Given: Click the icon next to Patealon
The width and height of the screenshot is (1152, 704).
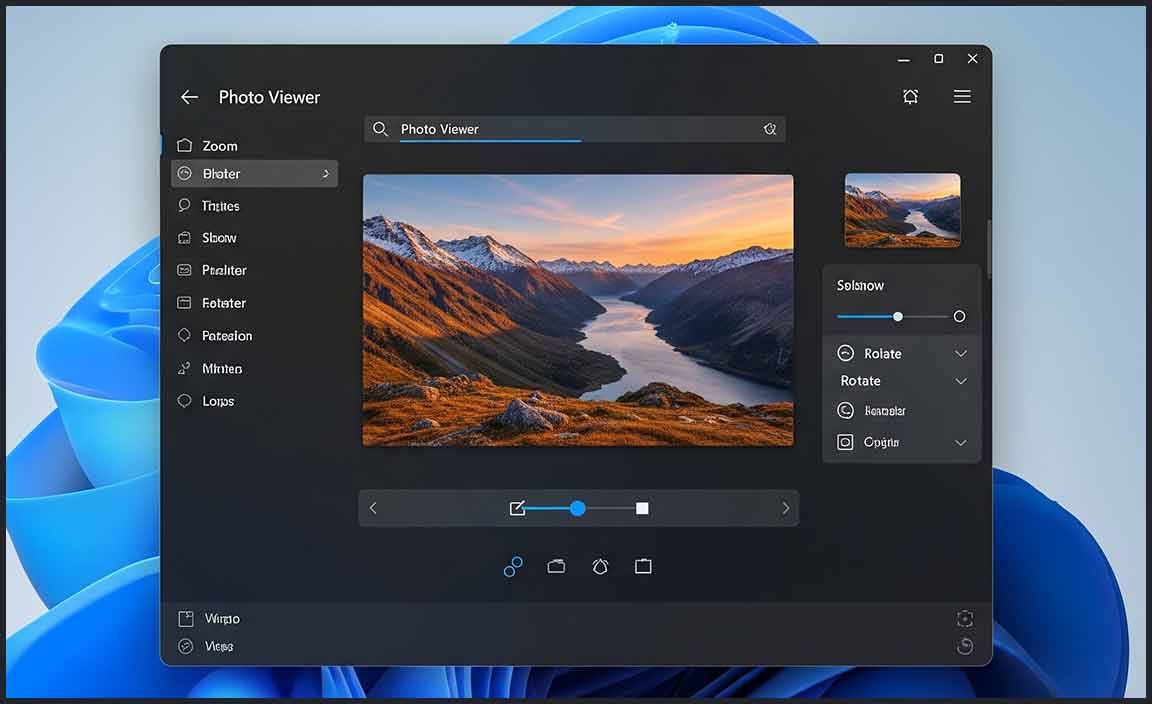Looking at the screenshot, I should [x=184, y=334].
